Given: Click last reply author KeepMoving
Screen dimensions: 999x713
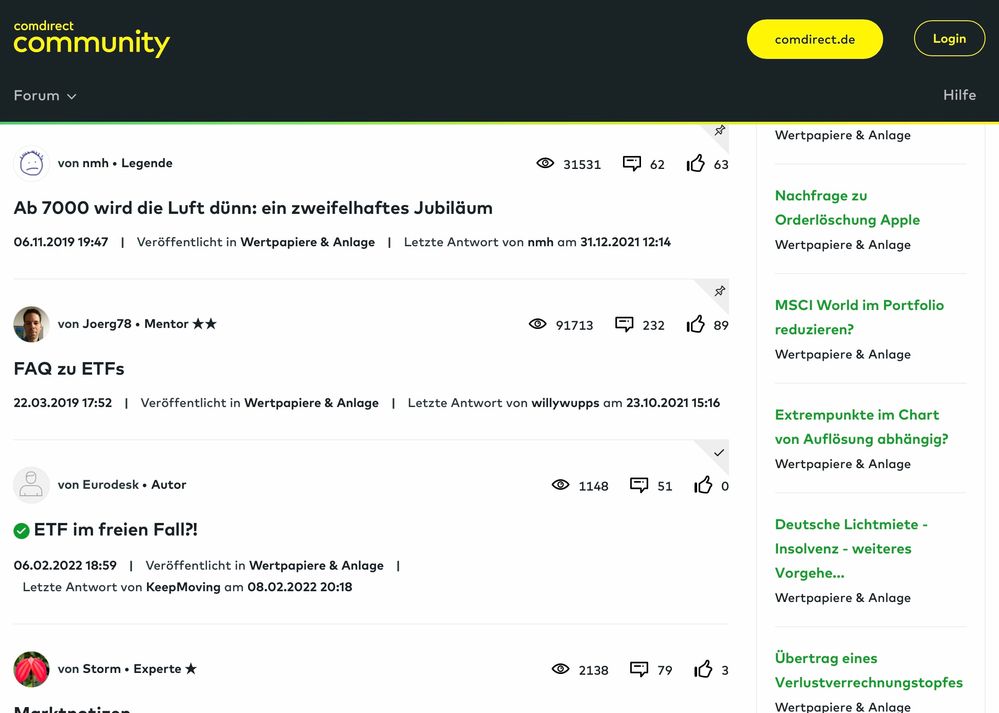Looking at the screenshot, I should 183,587.
